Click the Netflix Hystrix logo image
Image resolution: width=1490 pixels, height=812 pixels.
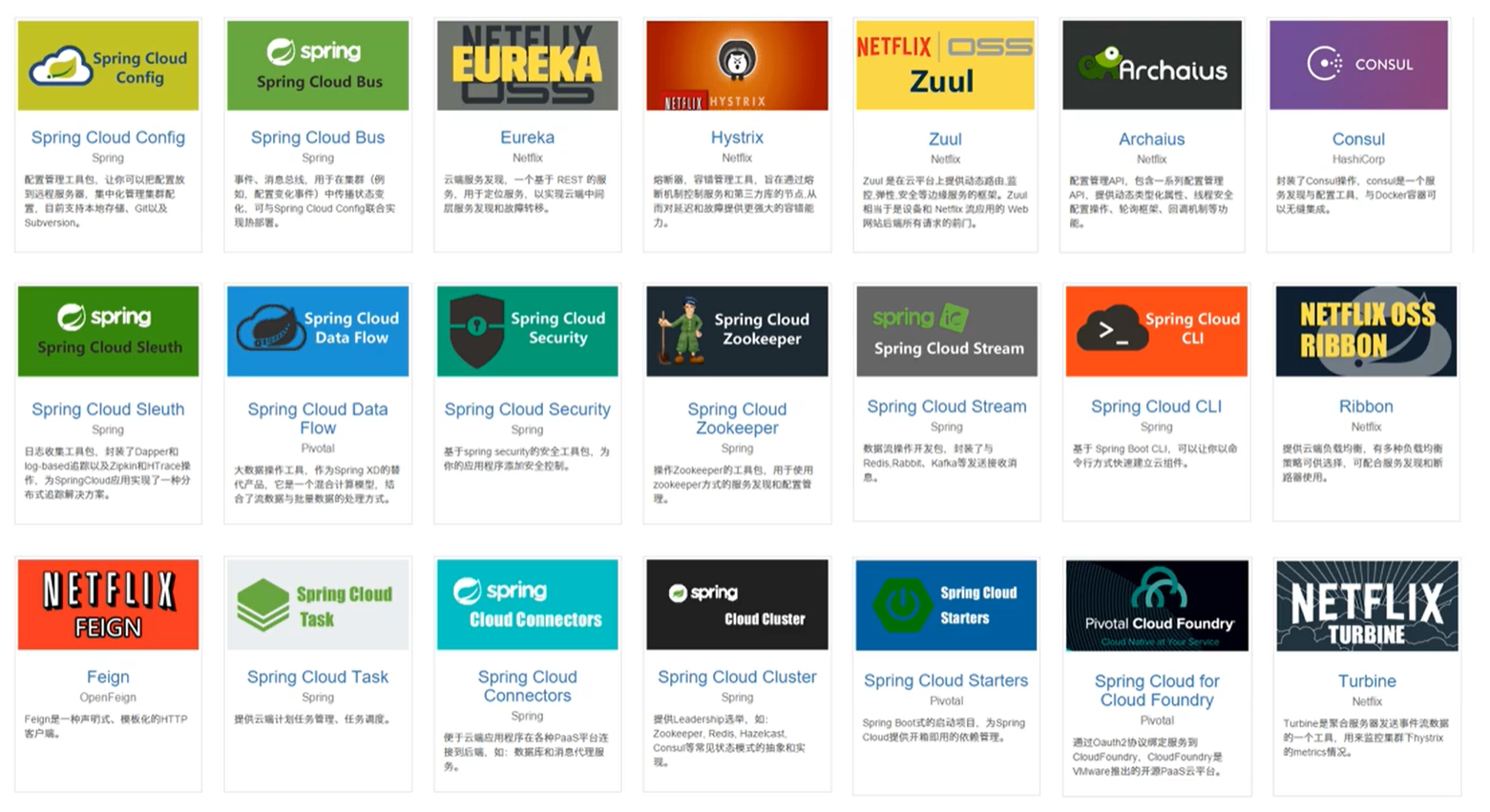tap(737, 66)
